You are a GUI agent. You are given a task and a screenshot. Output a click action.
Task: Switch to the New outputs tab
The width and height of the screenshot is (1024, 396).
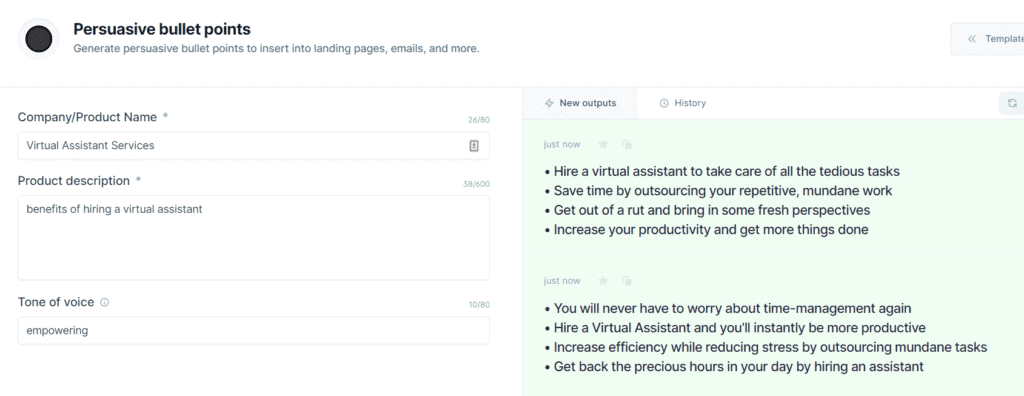580,103
